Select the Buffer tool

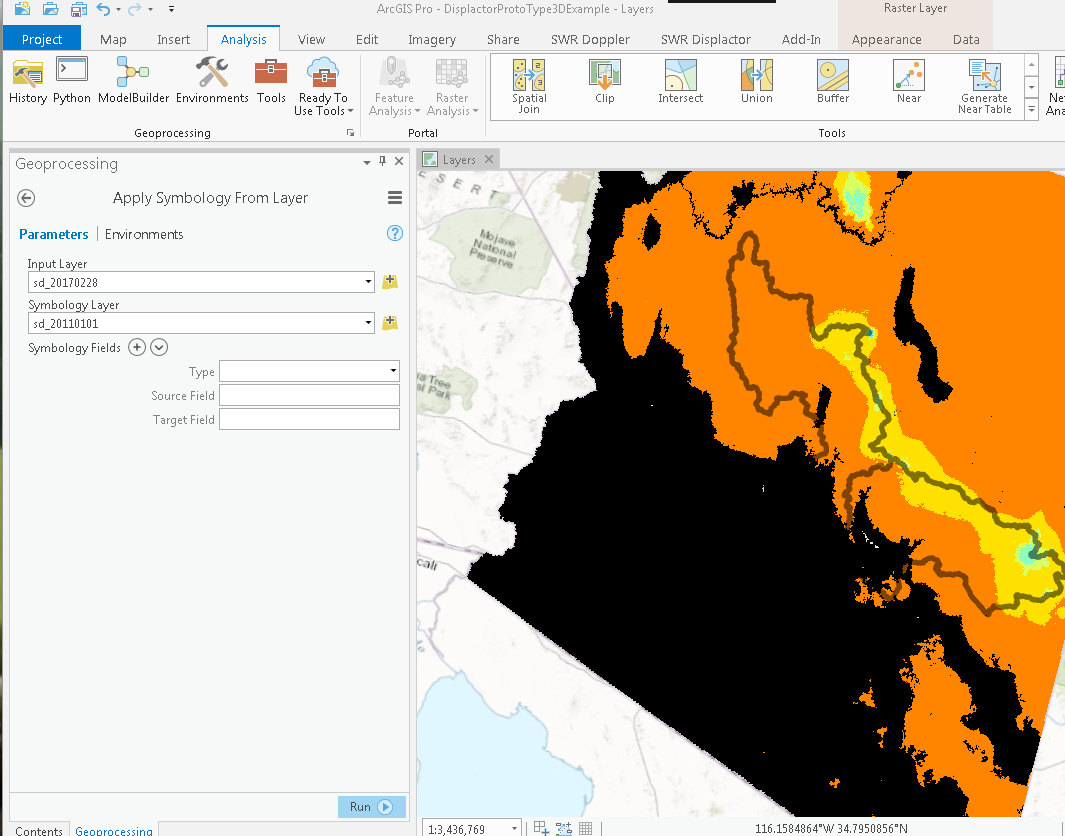[833, 81]
